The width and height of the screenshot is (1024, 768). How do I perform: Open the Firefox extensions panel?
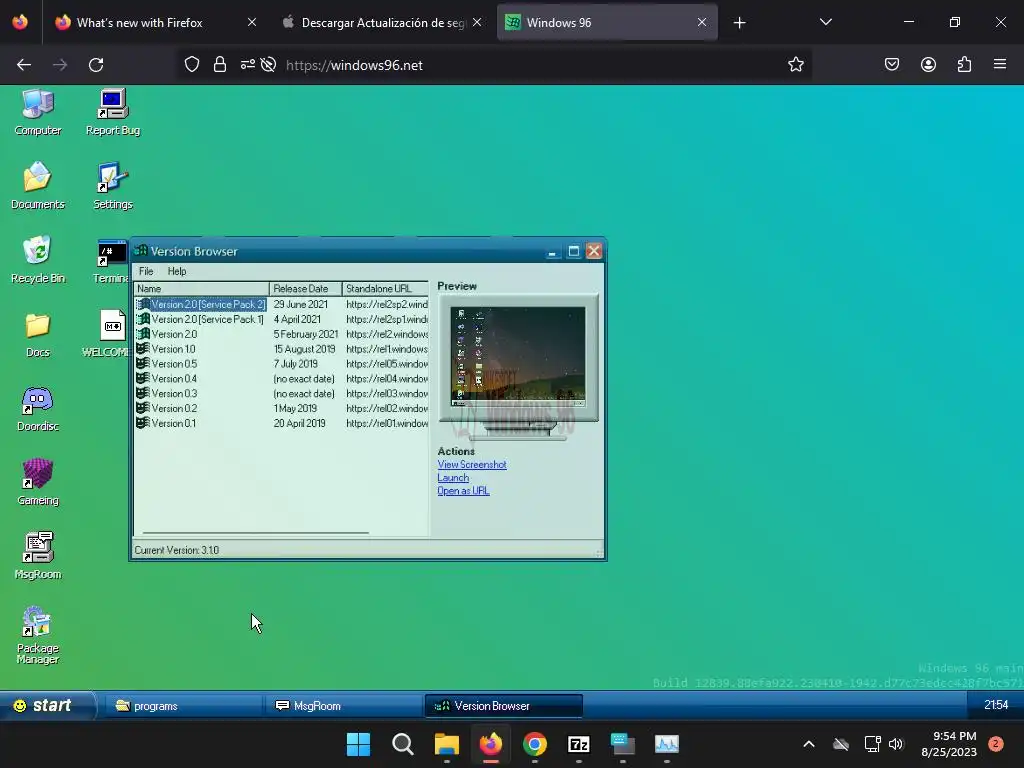pos(964,65)
